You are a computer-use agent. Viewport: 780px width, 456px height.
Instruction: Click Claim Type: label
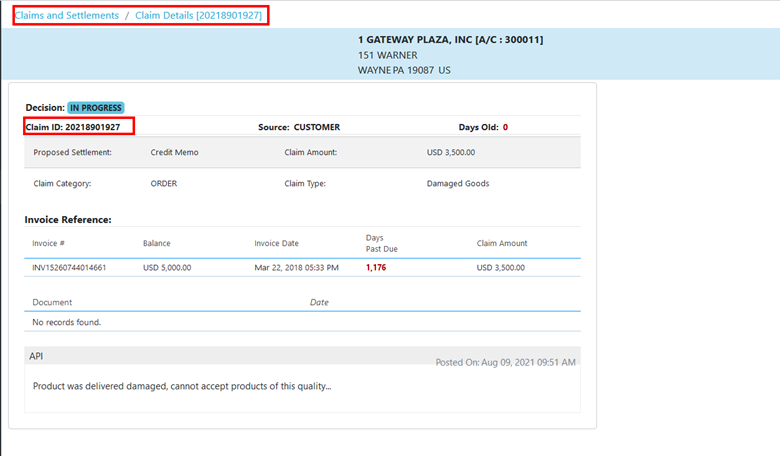(305, 183)
